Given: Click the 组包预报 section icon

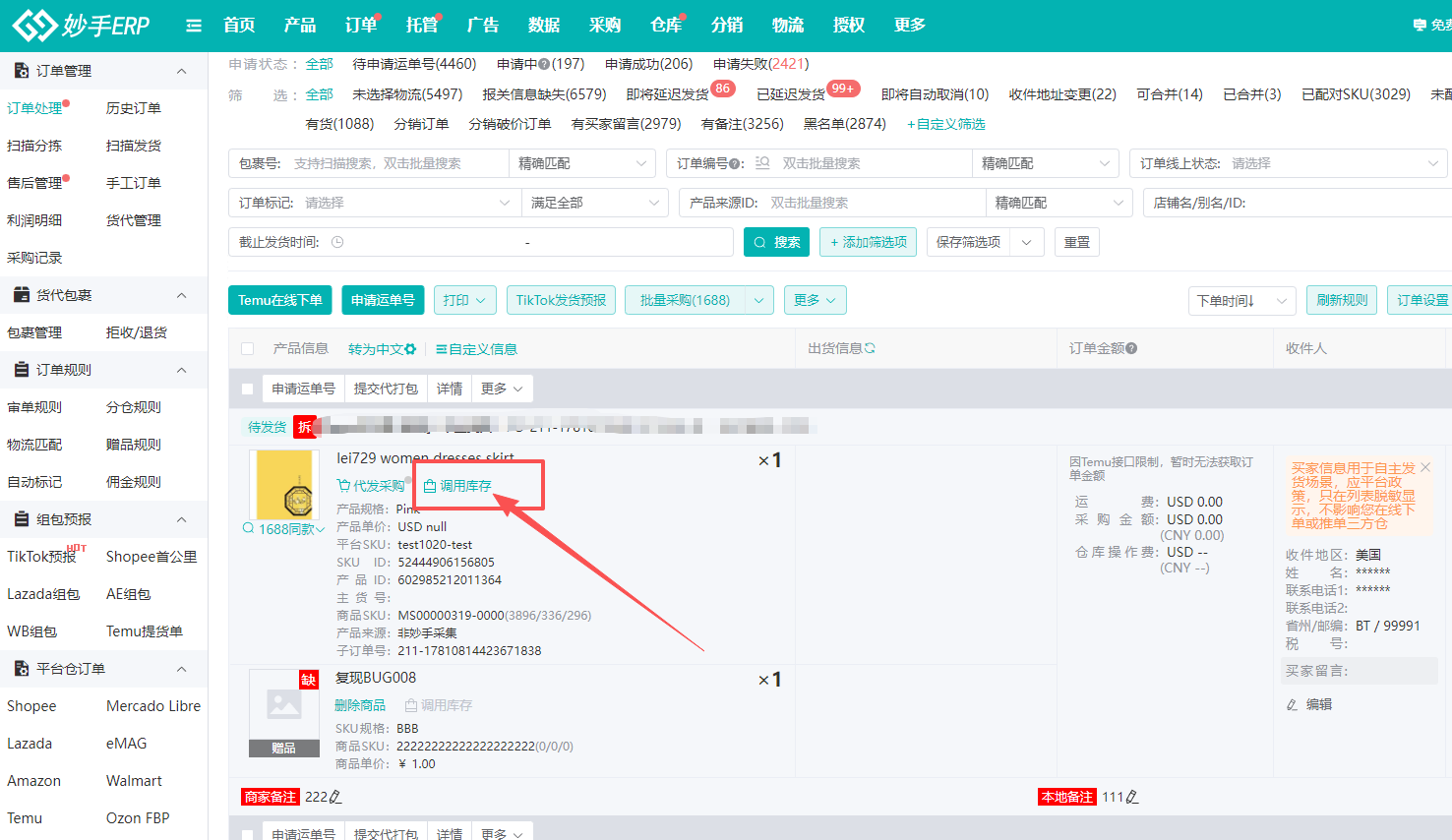Looking at the screenshot, I should point(22,519).
